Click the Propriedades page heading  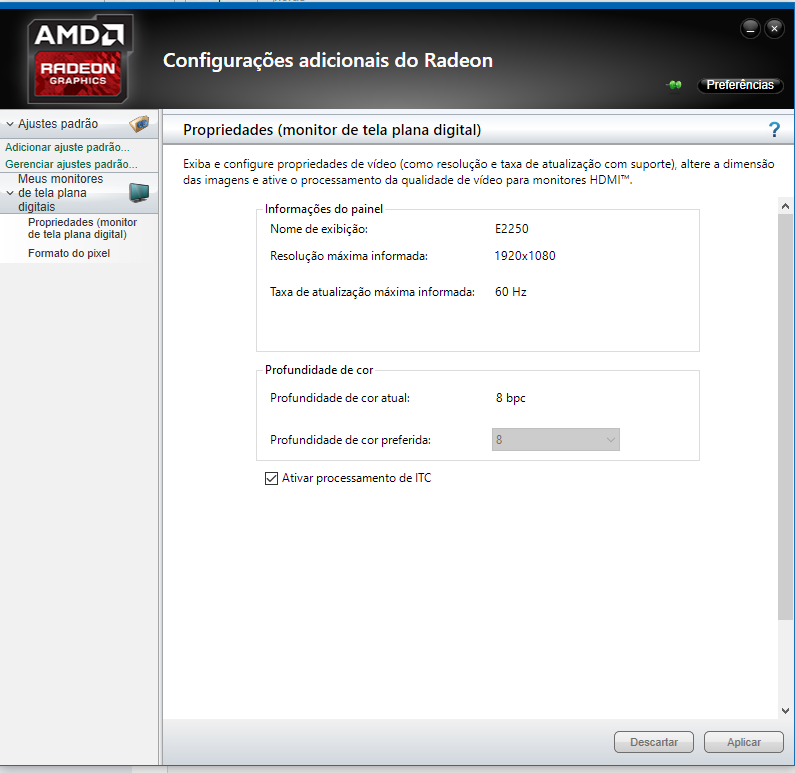[332, 130]
